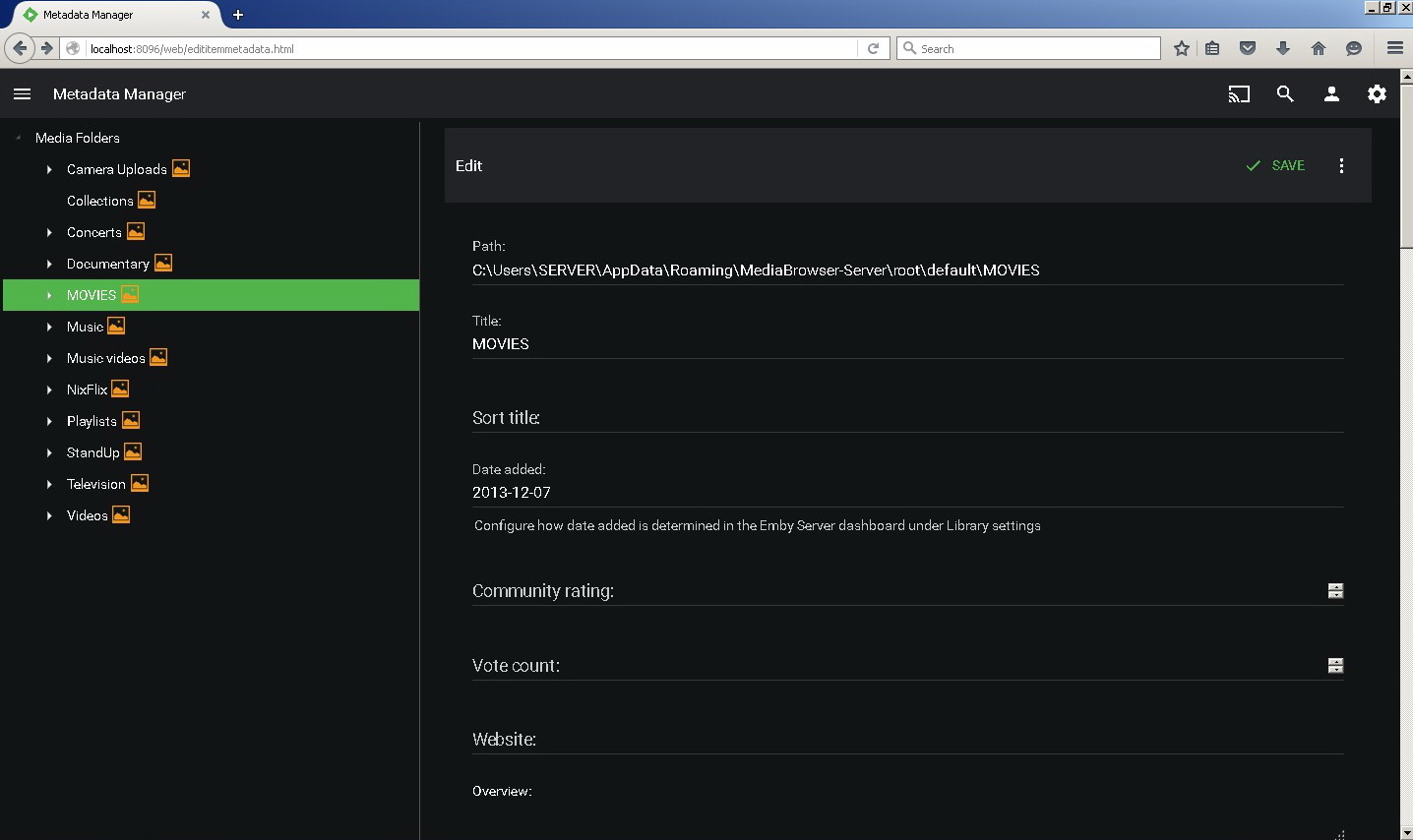The height and width of the screenshot is (840, 1413).
Task: Click the image icon next to StandUp
Action: click(133, 452)
